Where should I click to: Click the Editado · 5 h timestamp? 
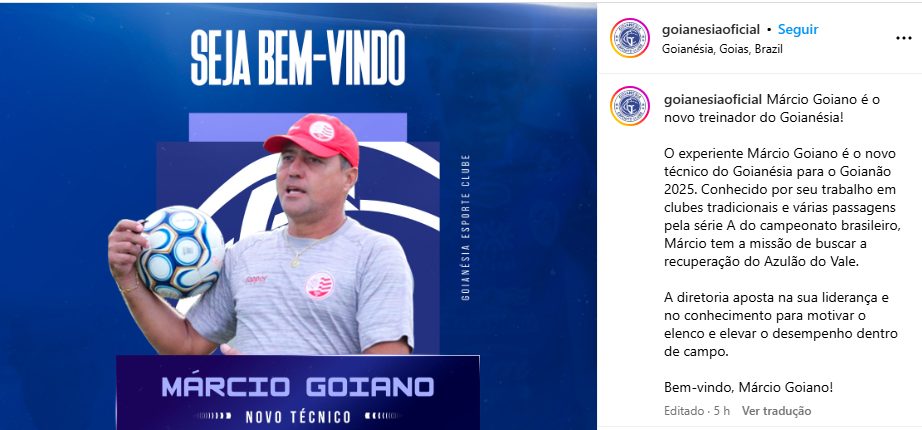pyautogui.click(x=697, y=411)
